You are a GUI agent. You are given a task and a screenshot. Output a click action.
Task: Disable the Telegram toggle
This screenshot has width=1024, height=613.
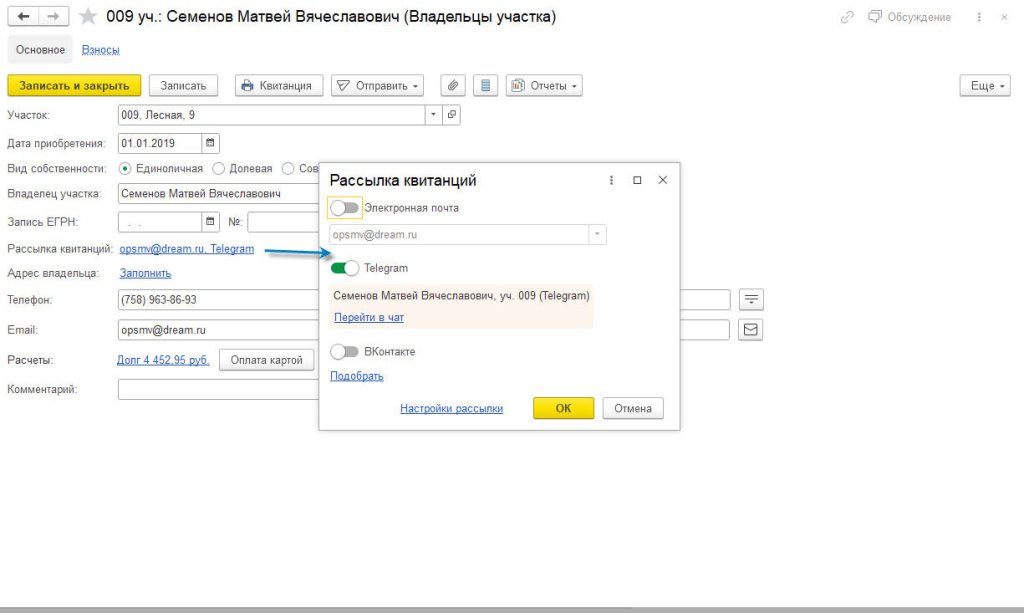click(x=344, y=268)
